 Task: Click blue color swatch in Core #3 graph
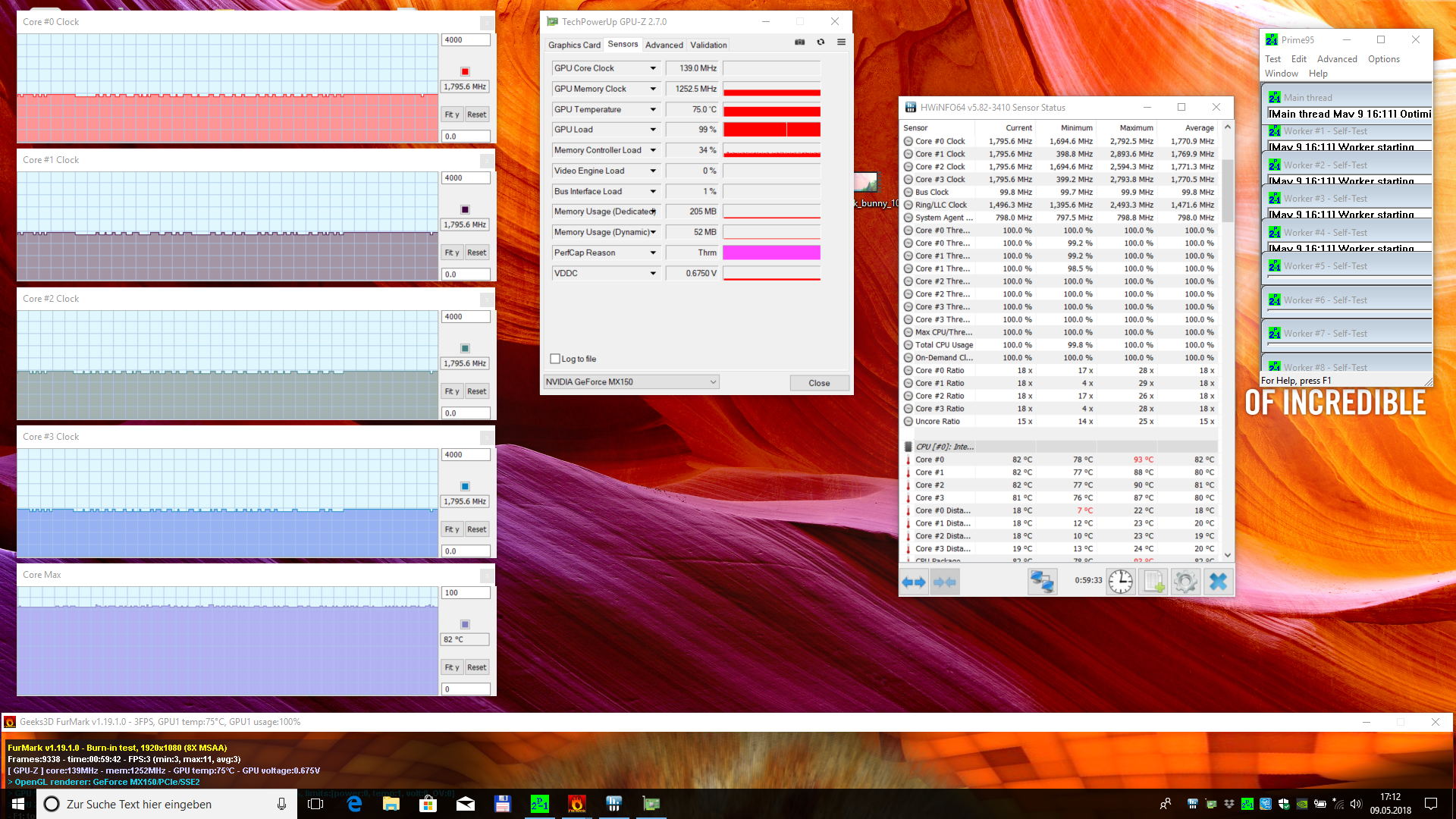pos(465,486)
